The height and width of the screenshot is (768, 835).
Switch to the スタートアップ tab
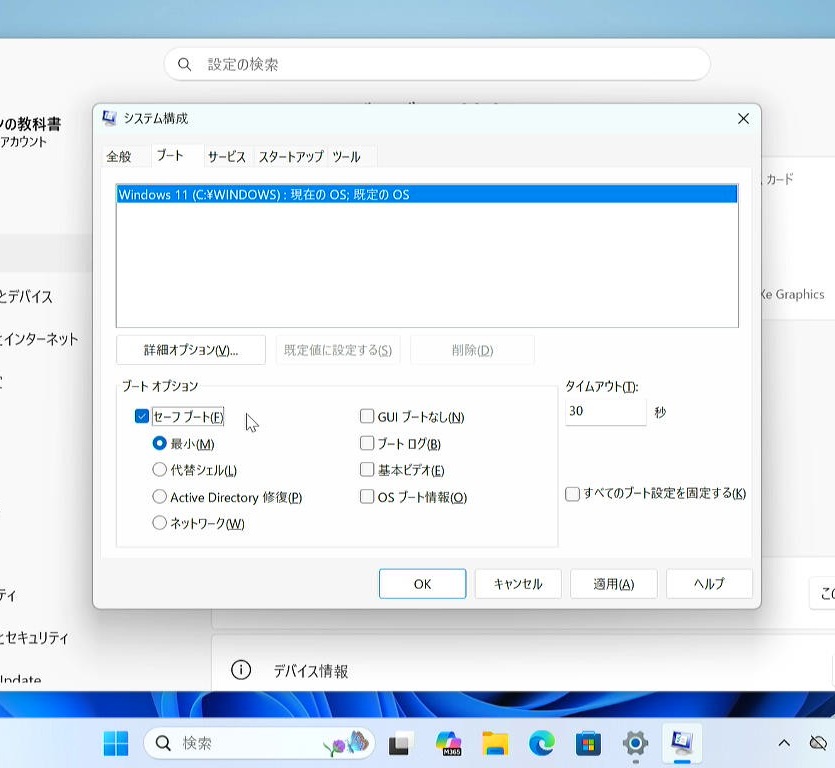pos(291,157)
